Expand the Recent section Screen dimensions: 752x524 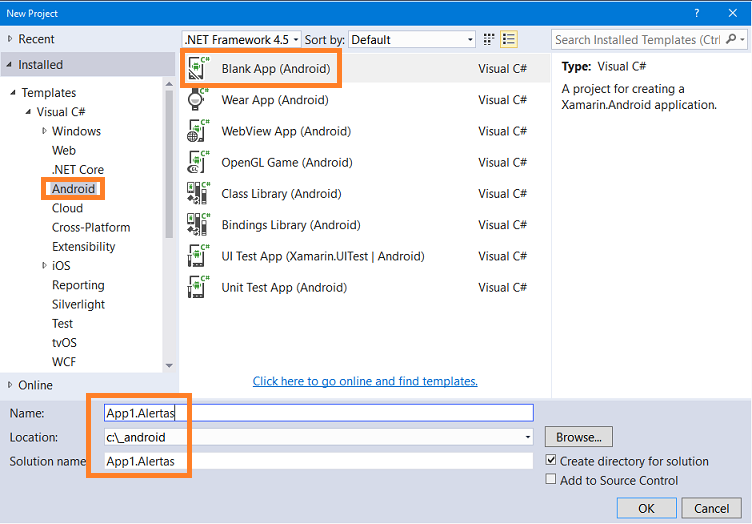pyautogui.click(x=10, y=39)
